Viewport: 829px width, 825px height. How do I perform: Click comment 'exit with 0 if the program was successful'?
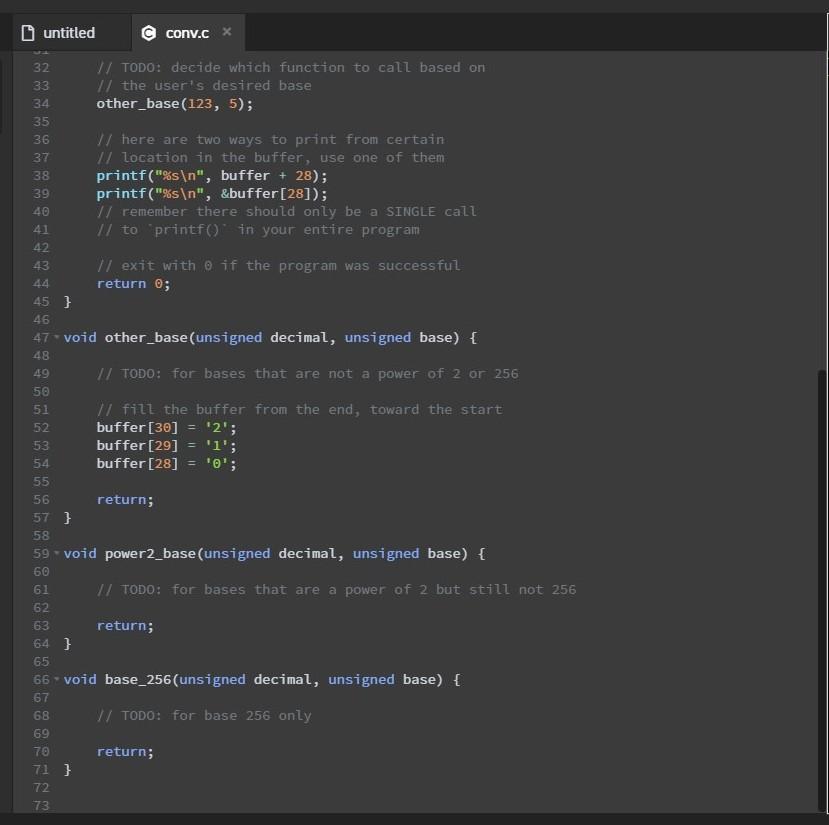[x=279, y=265]
